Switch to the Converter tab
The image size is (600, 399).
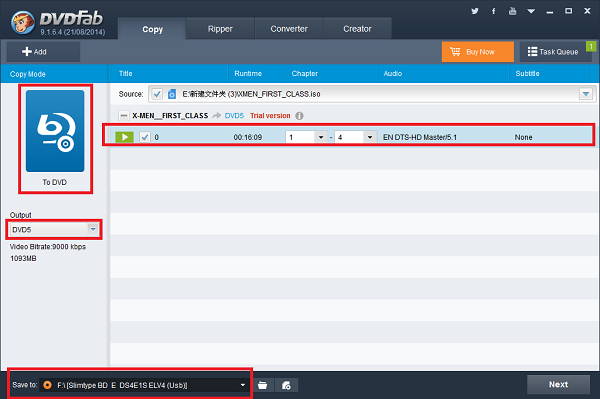coord(289,29)
